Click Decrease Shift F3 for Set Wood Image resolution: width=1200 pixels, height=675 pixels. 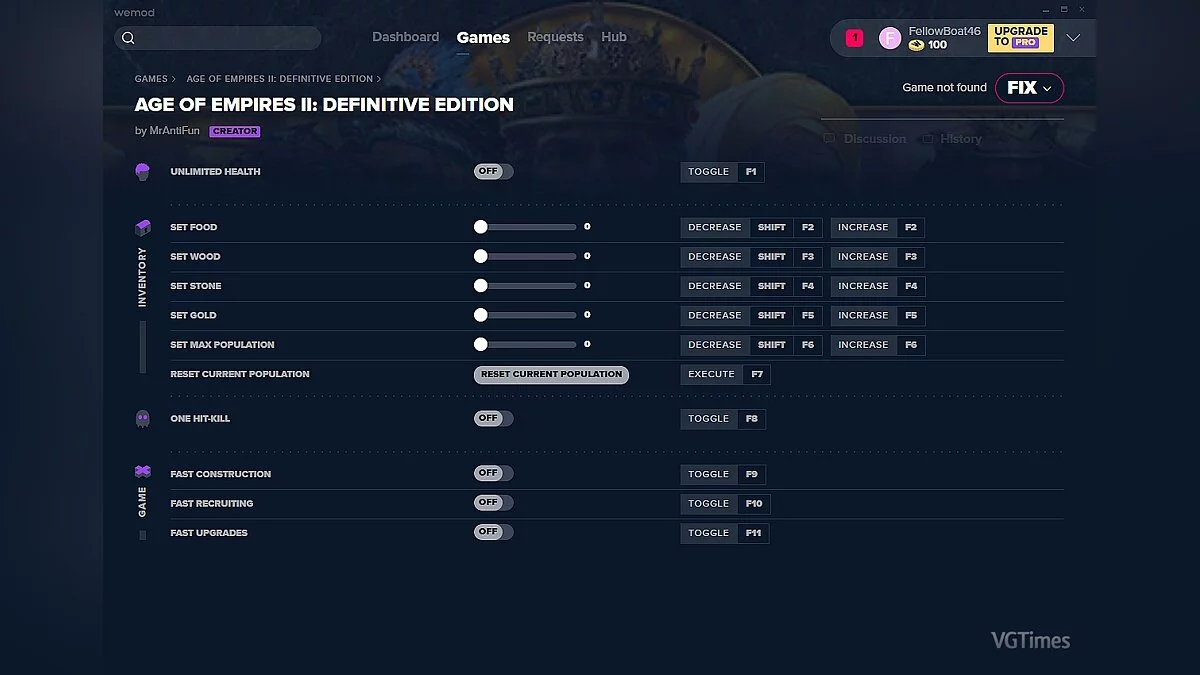click(751, 257)
